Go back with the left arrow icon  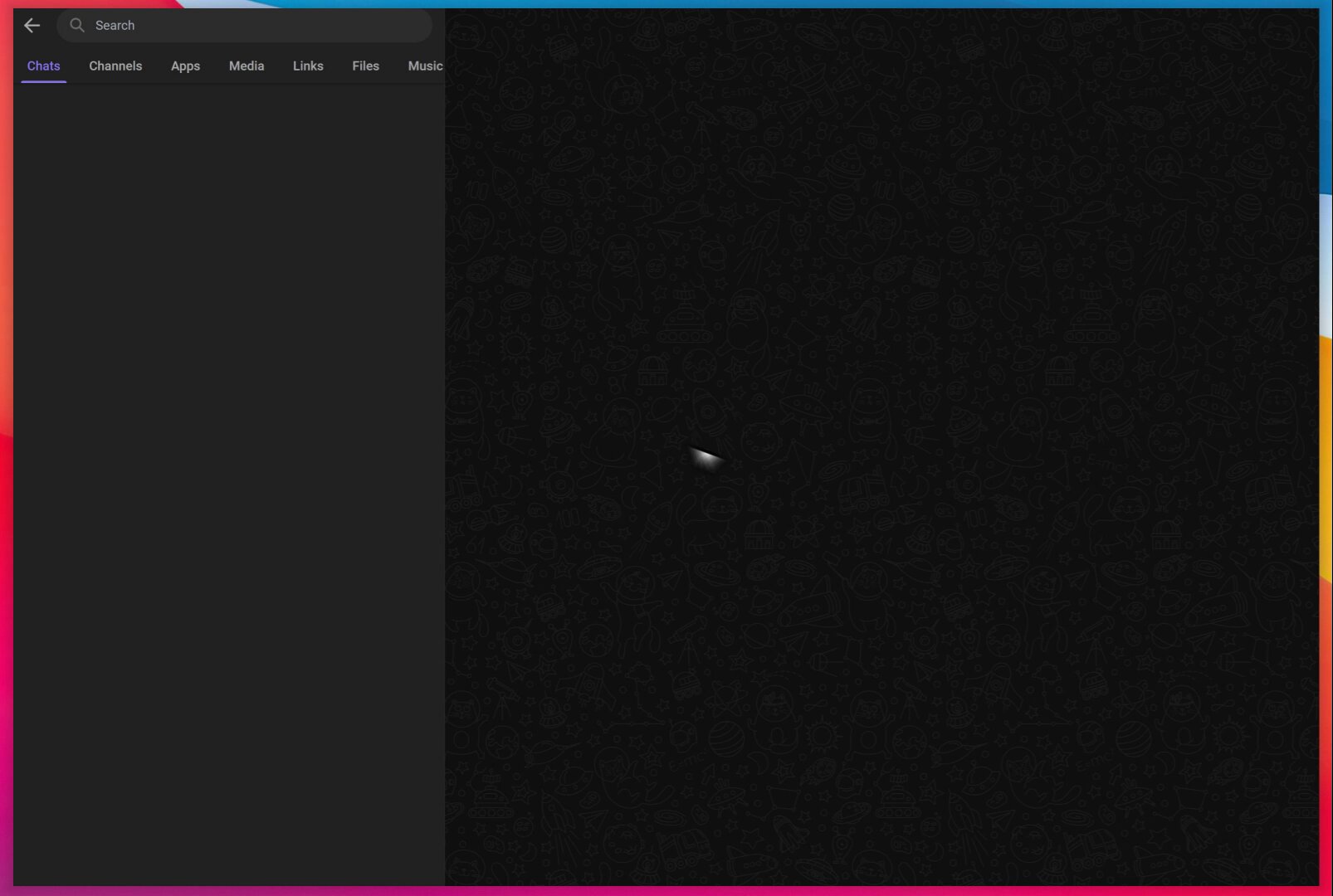[x=32, y=26]
